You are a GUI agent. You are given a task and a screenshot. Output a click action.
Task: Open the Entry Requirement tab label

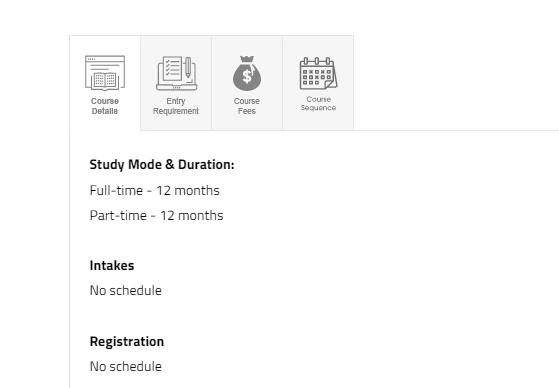[x=176, y=106]
